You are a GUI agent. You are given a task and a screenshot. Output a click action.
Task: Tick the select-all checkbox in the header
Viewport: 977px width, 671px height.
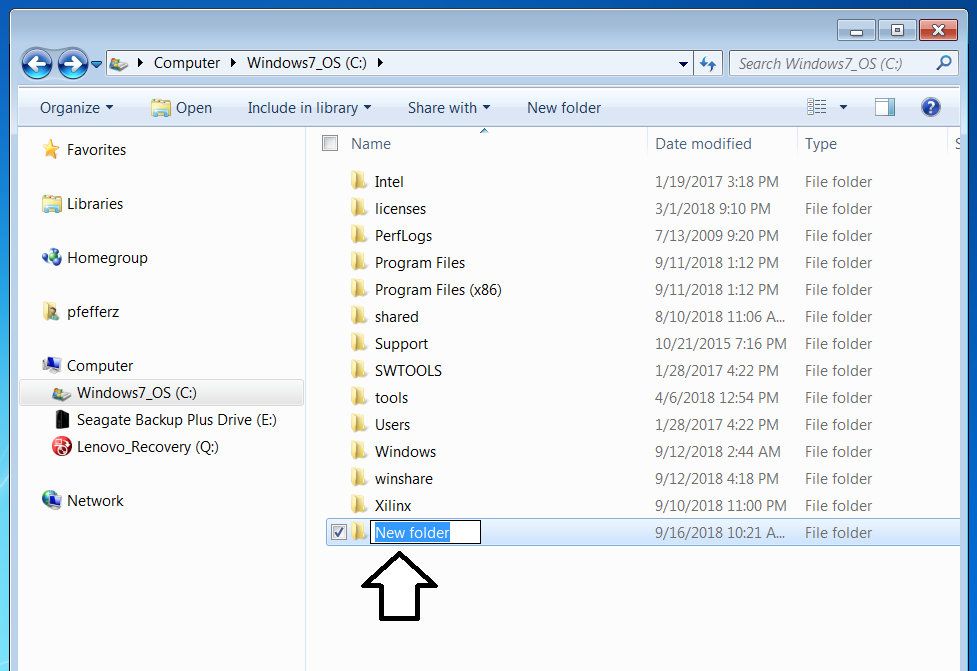[330, 143]
